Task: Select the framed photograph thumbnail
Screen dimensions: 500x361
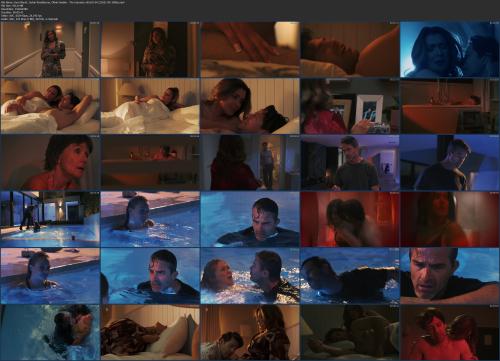Action: (350, 106)
